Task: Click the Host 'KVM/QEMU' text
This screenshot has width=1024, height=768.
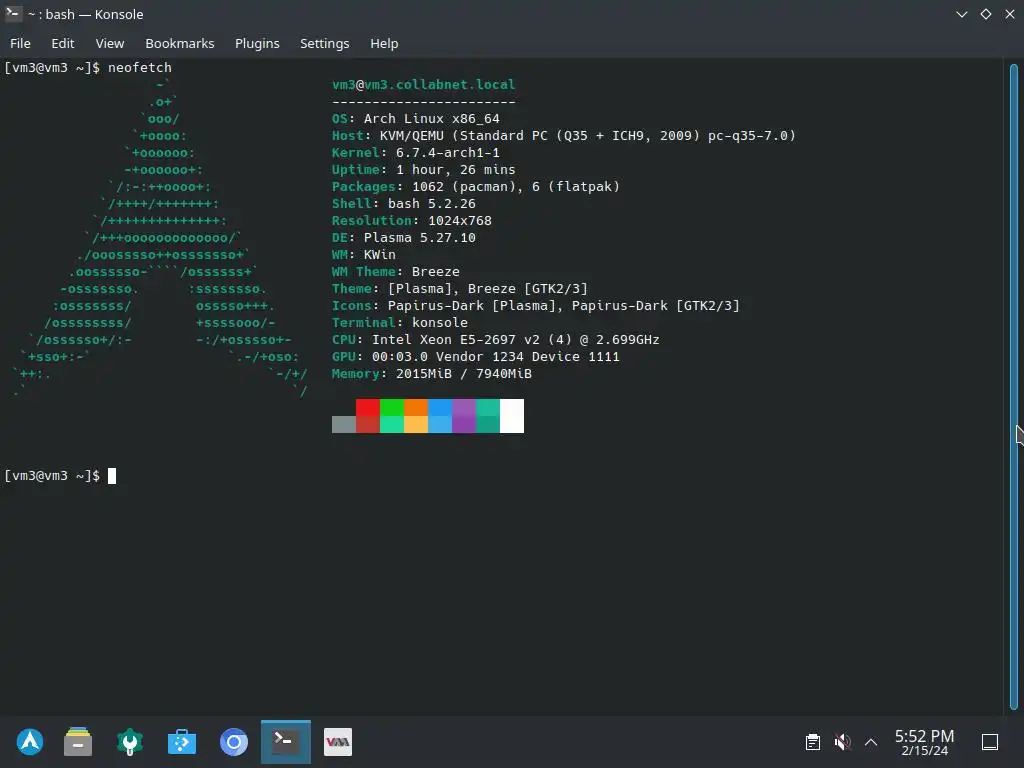Action: coord(411,135)
